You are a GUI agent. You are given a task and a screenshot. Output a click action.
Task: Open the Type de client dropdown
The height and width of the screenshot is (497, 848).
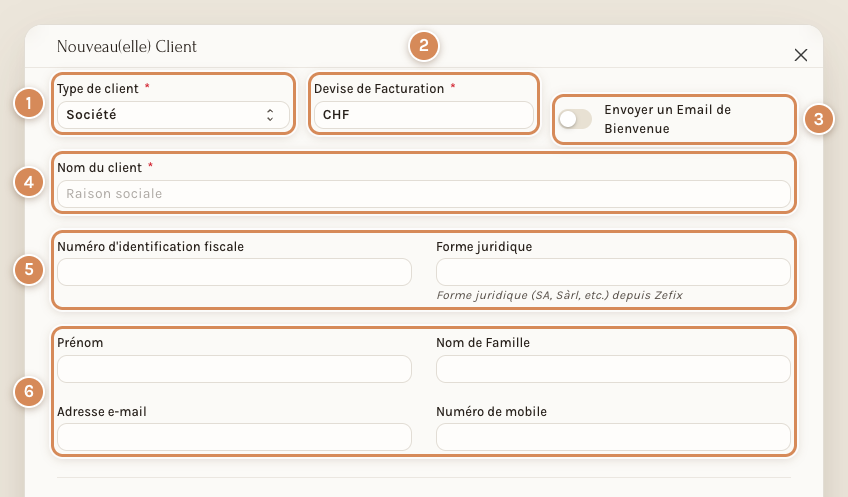pyautogui.click(x=173, y=115)
